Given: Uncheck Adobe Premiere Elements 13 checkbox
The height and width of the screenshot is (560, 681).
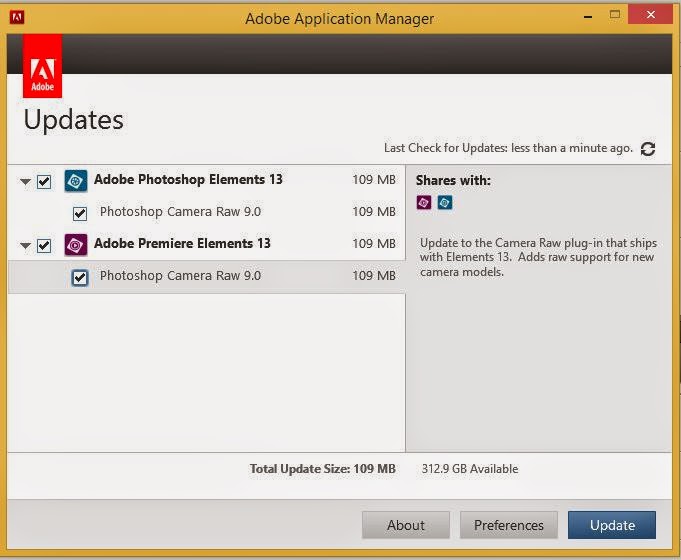Looking at the screenshot, I should tap(44, 245).
